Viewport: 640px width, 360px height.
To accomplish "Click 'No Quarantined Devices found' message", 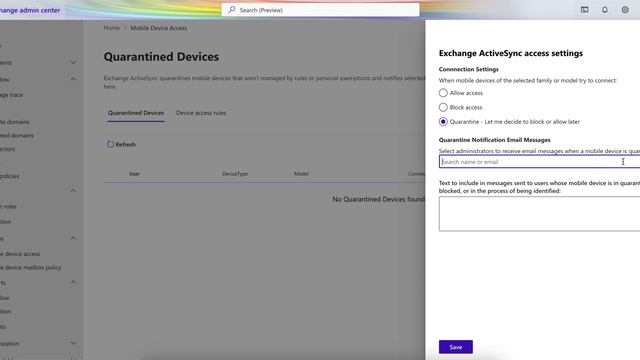I will (x=378, y=199).
